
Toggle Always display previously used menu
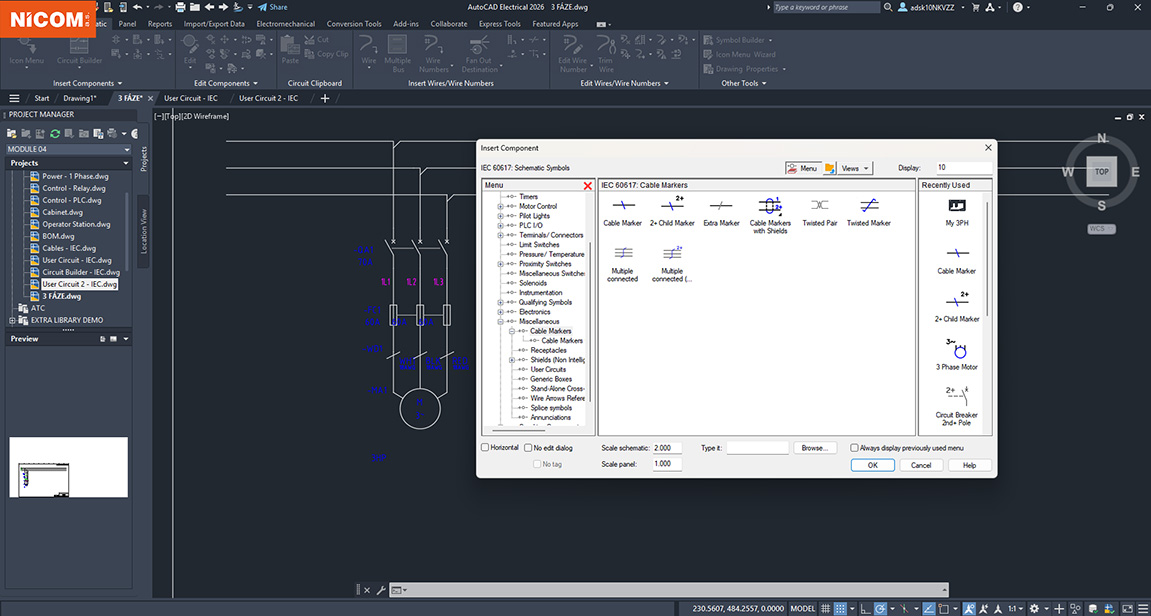855,448
